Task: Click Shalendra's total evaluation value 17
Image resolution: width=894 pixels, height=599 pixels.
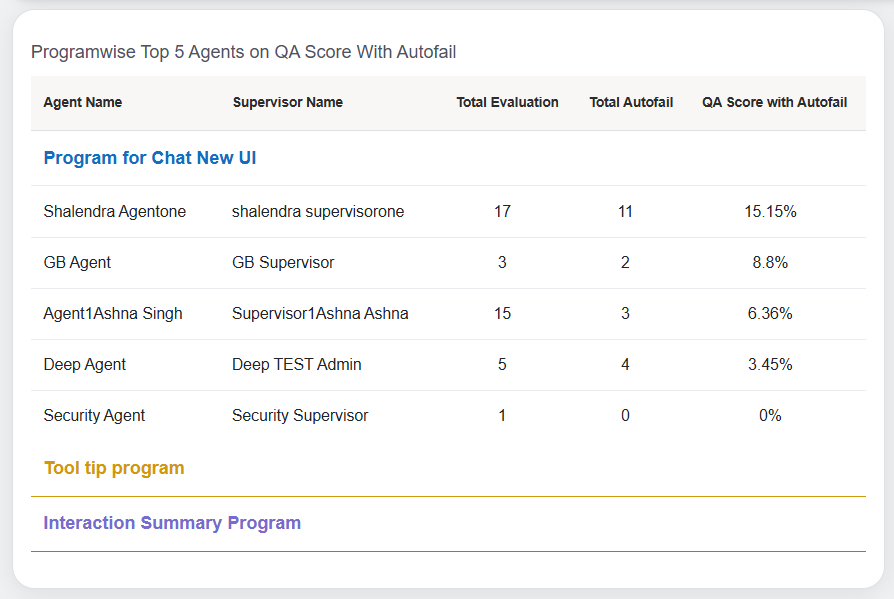Action: 502,212
